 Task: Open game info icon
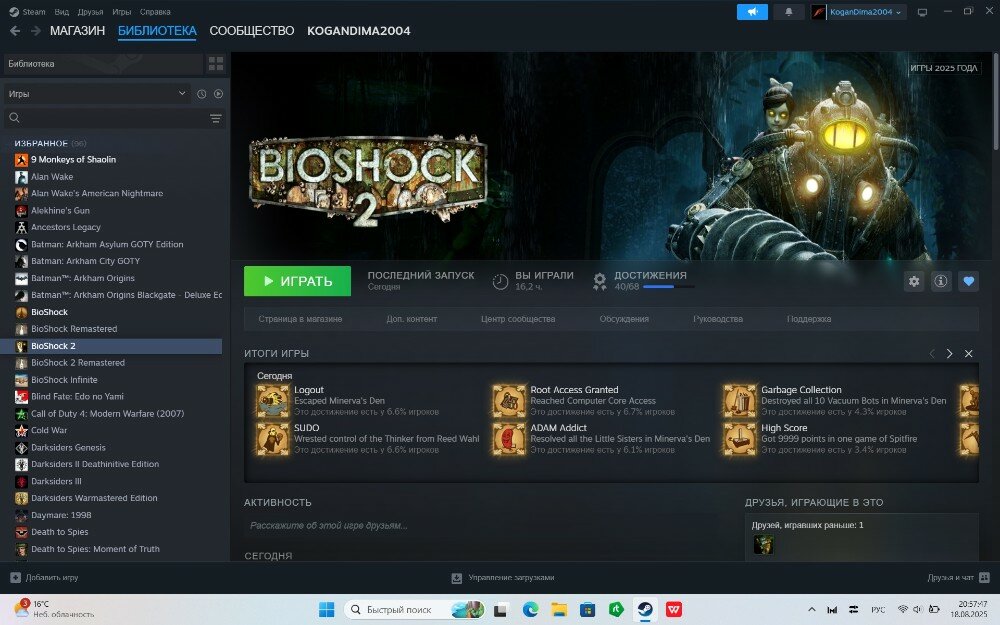click(941, 281)
